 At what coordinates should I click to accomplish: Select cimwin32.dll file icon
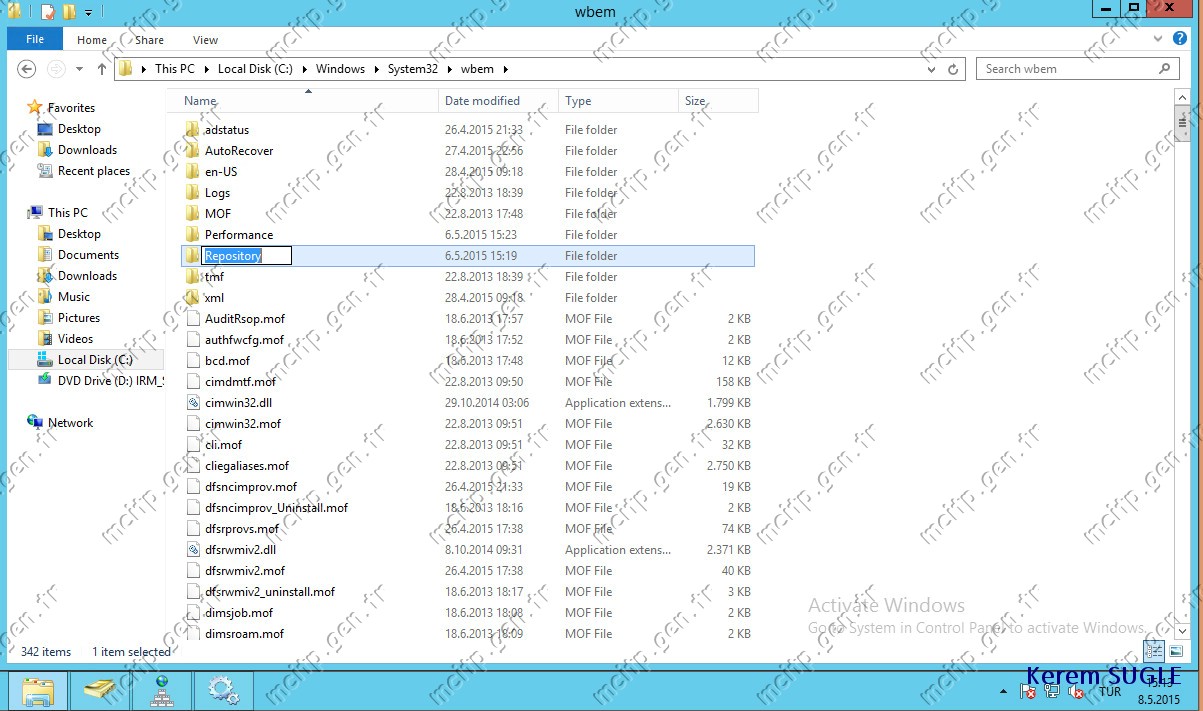pos(193,403)
